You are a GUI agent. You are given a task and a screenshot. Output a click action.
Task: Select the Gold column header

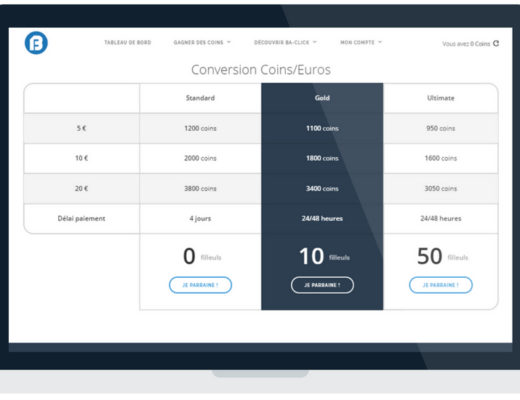coord(322,98)
